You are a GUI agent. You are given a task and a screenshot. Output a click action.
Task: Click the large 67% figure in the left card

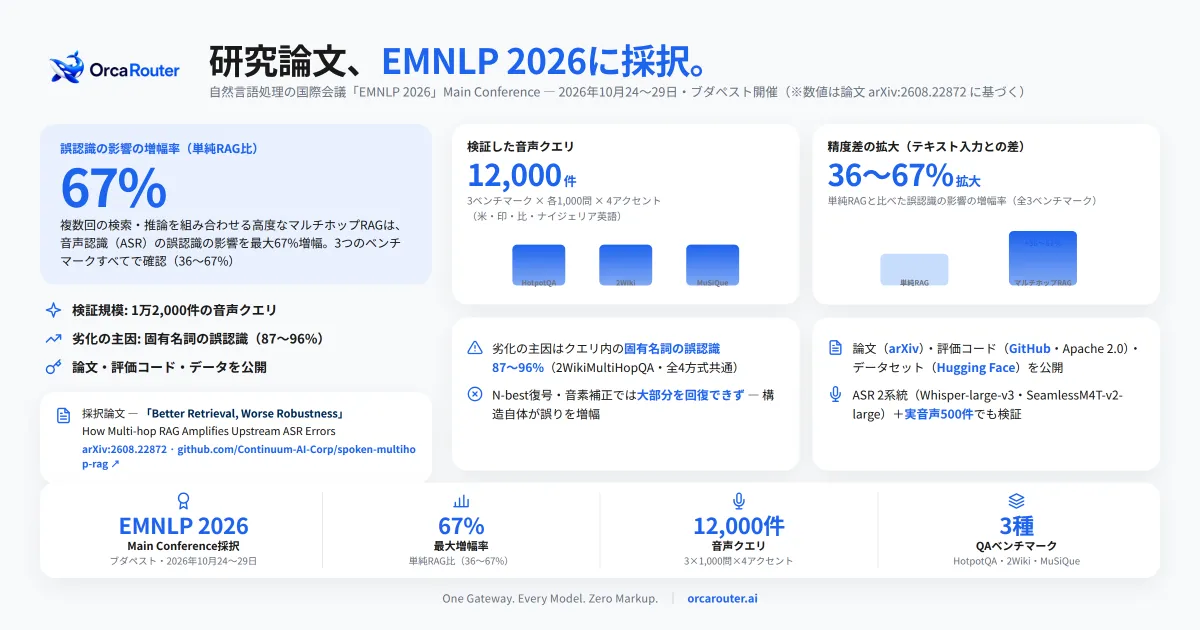point(113,187)
